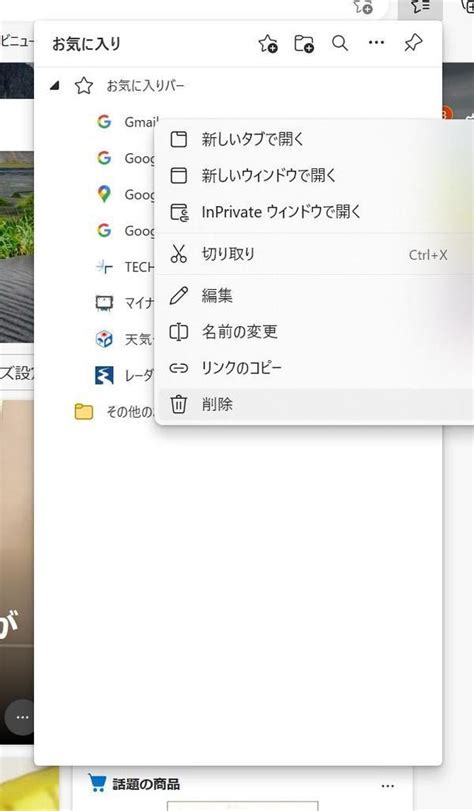Select the お気に入りバー folder row
This screenshot has width=474, height=811.
pos(238,86)
